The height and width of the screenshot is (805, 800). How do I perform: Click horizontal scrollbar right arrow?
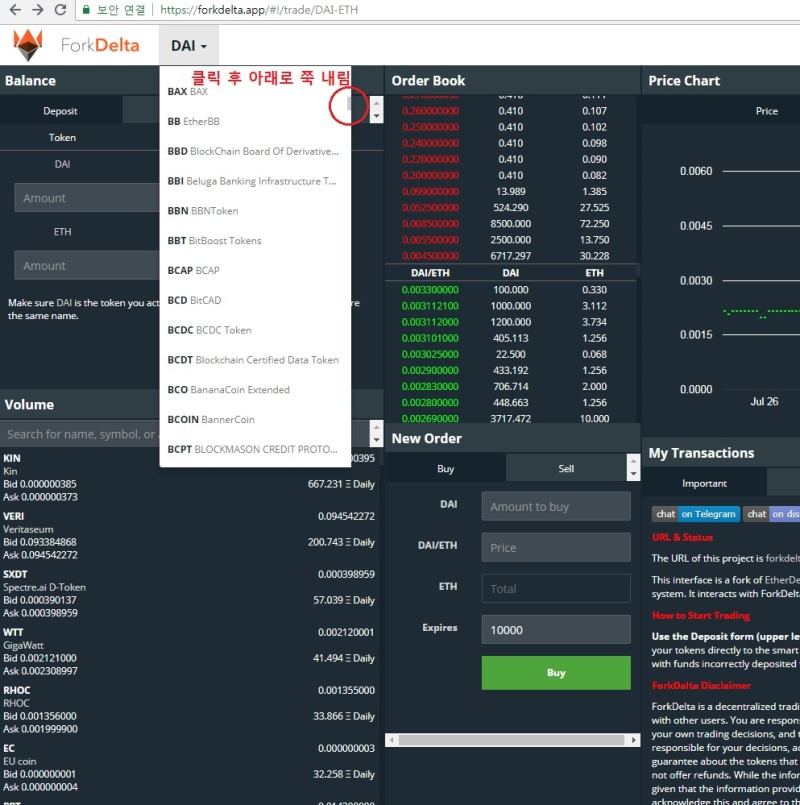[634, 740]
